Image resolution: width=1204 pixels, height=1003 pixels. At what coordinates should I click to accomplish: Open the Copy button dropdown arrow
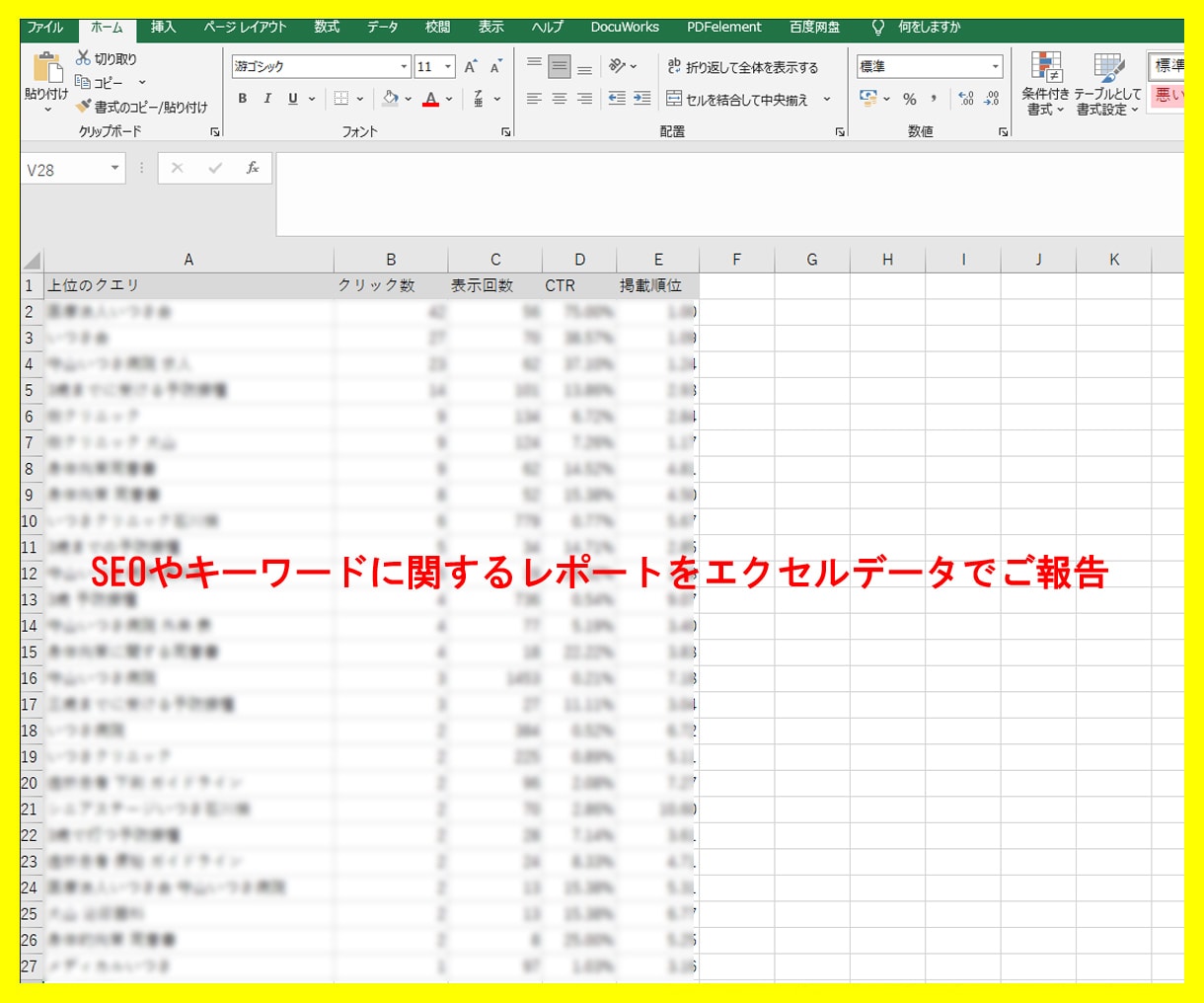142,83
